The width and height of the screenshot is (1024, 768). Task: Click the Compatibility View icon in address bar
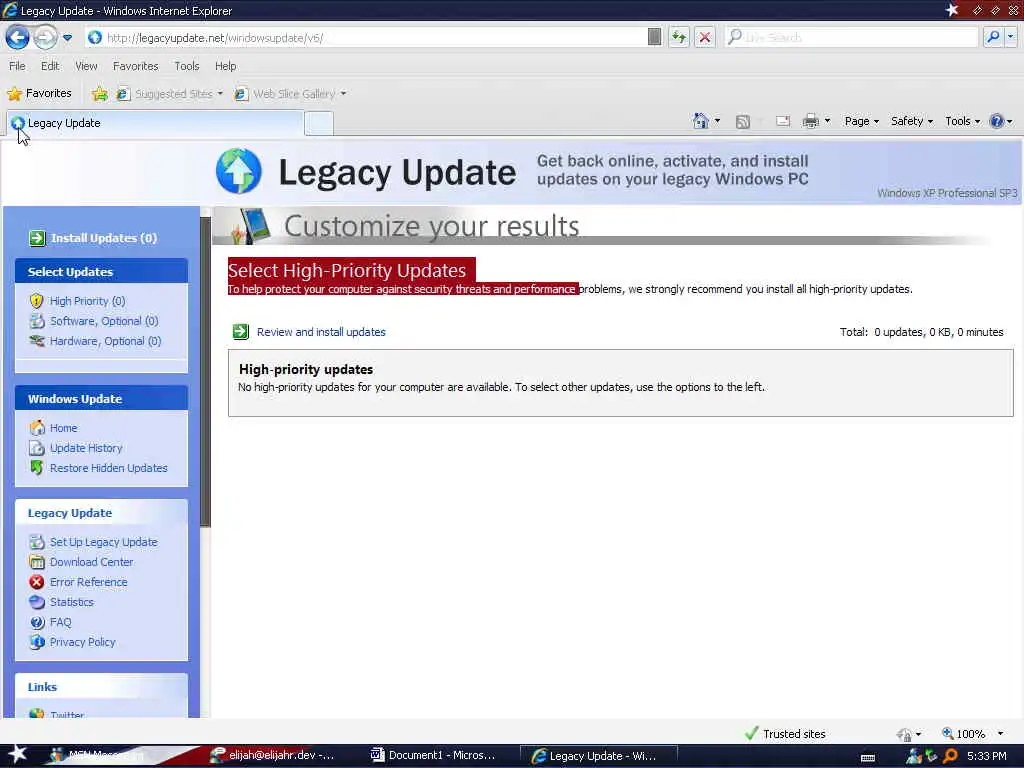click(654, 37)
